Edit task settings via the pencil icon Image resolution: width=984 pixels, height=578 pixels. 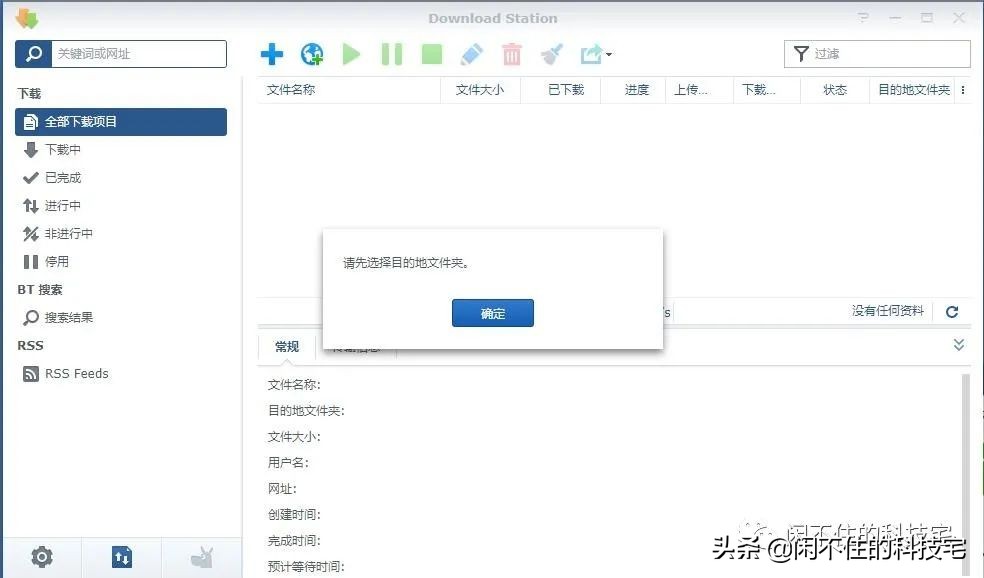coord(472,54)
